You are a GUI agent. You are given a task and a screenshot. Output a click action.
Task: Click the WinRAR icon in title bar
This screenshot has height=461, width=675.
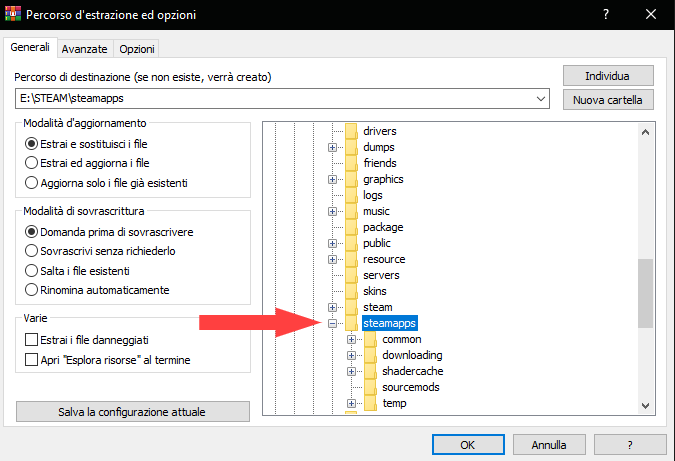click(13, 15)
